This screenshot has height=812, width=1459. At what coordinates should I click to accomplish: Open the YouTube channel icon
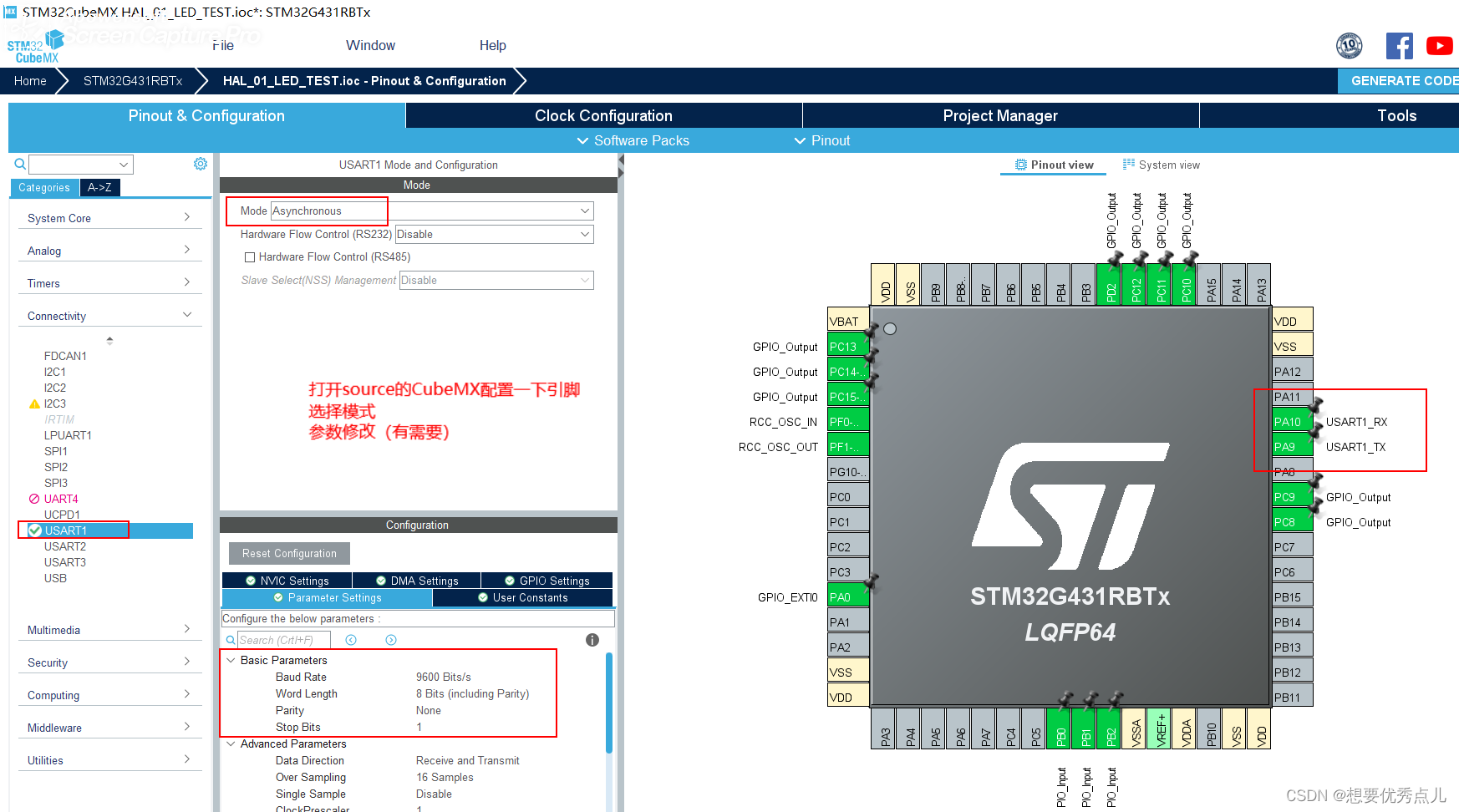[1440, 46]
